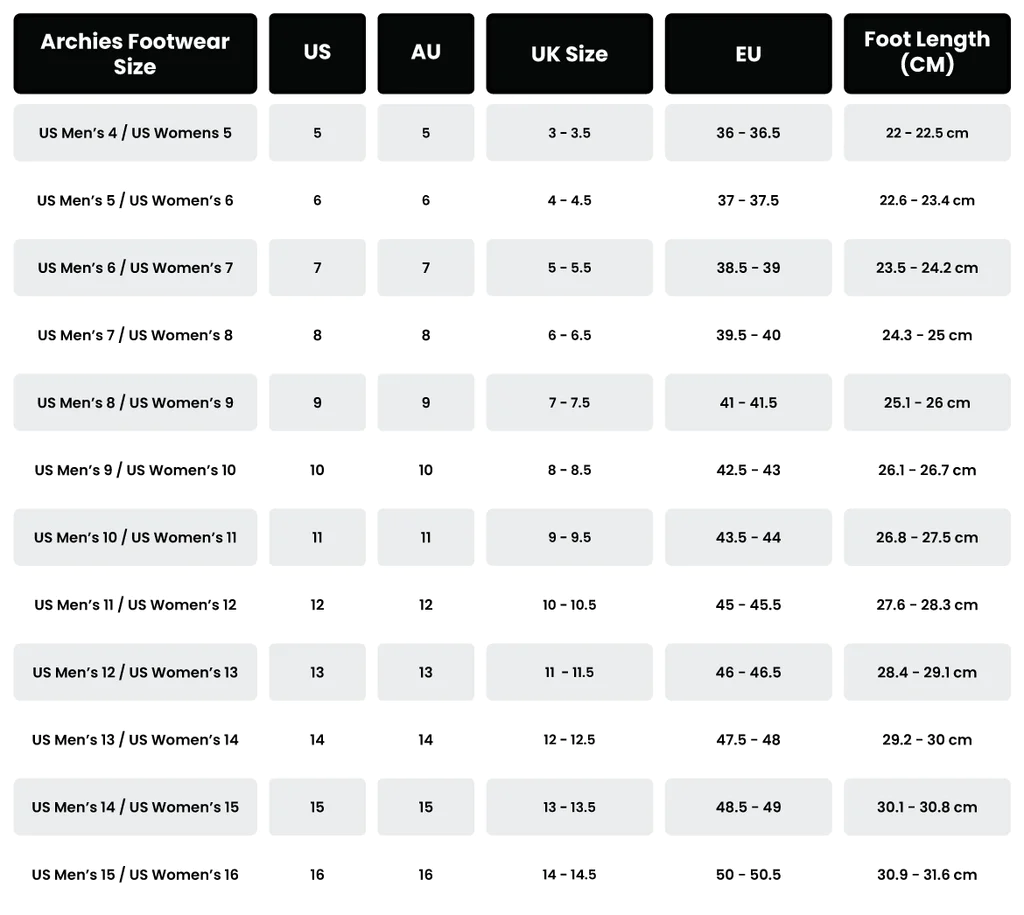Click the Foot Length (CM) header

click(927, 53)
